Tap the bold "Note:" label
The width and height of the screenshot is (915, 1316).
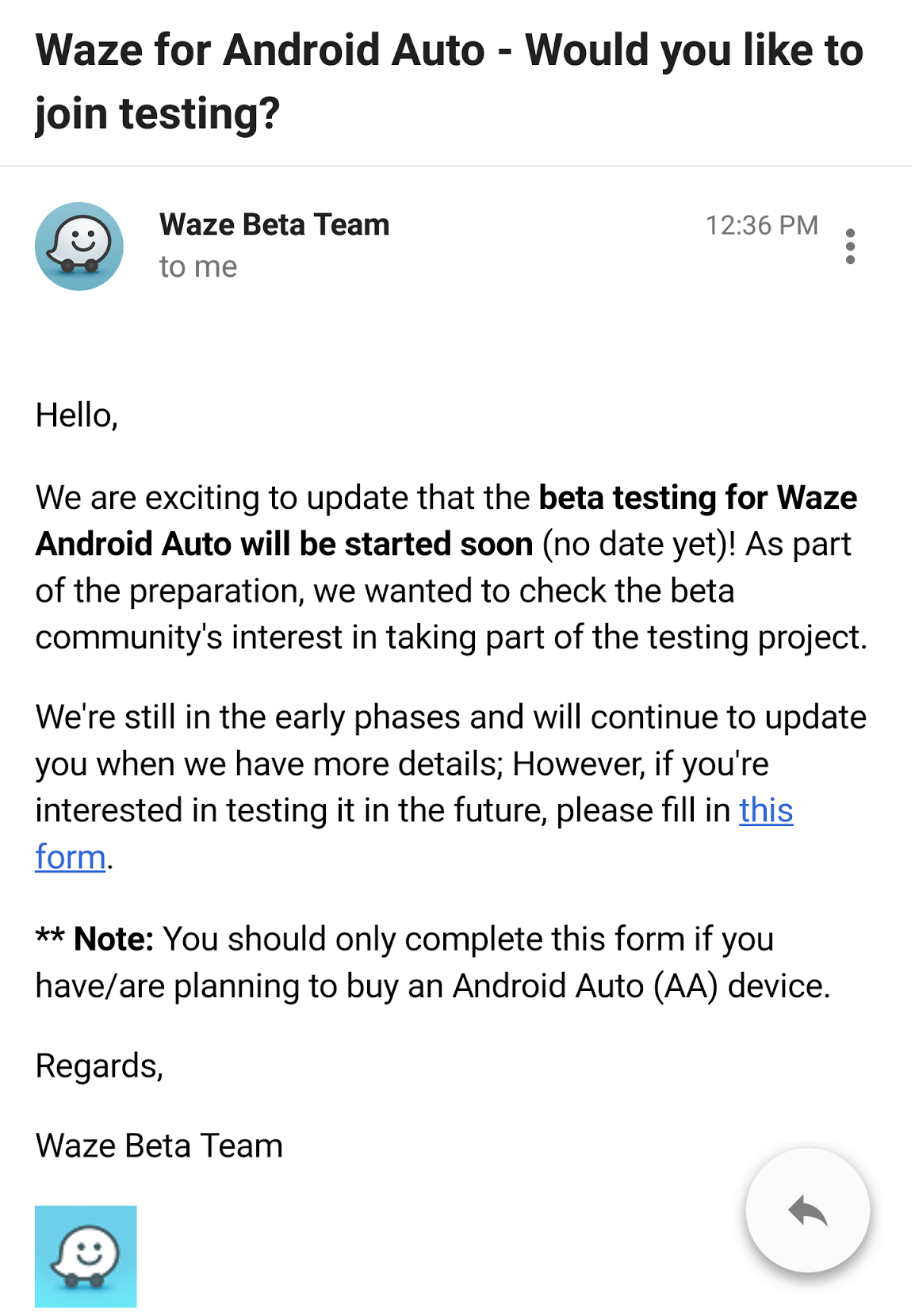(x=113, y=939)
